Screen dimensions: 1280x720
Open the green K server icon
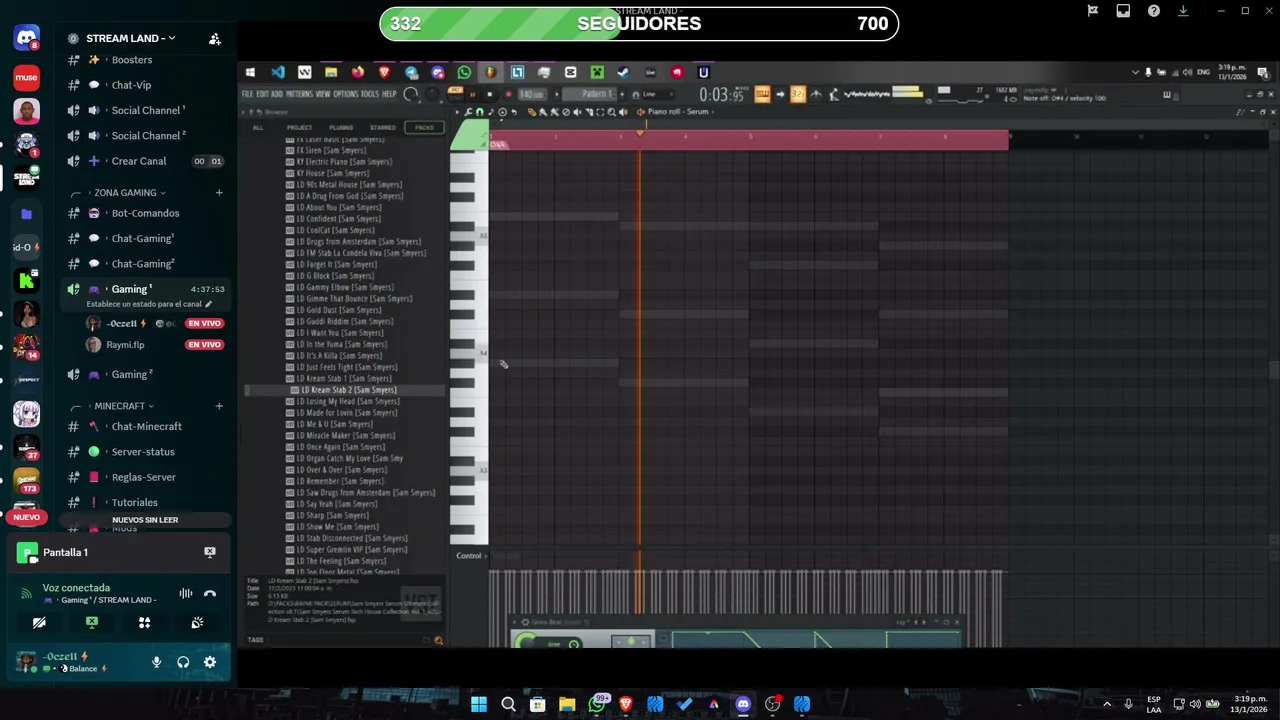coord(27,281)
